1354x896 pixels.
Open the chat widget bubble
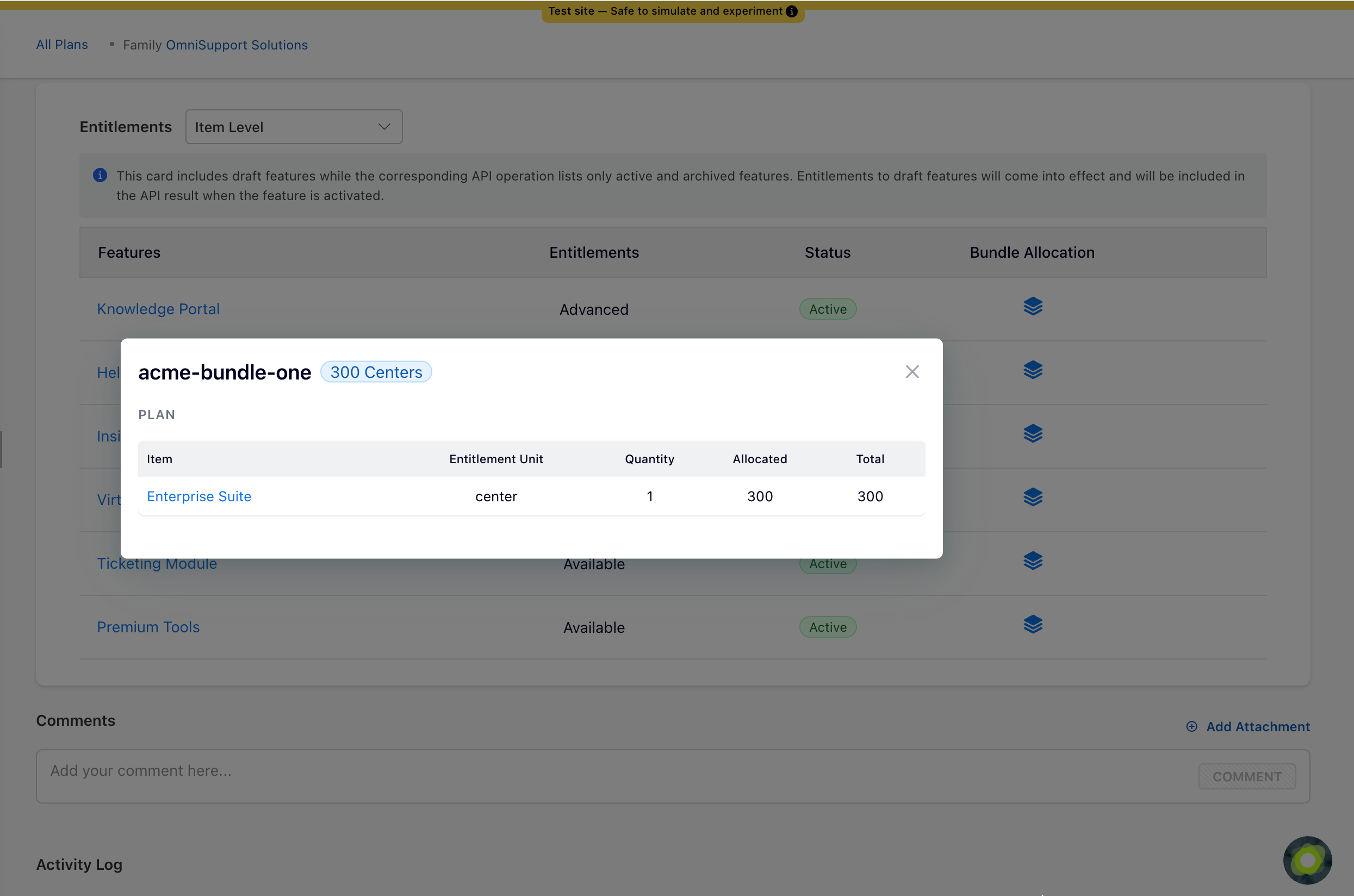(1307, 860)
